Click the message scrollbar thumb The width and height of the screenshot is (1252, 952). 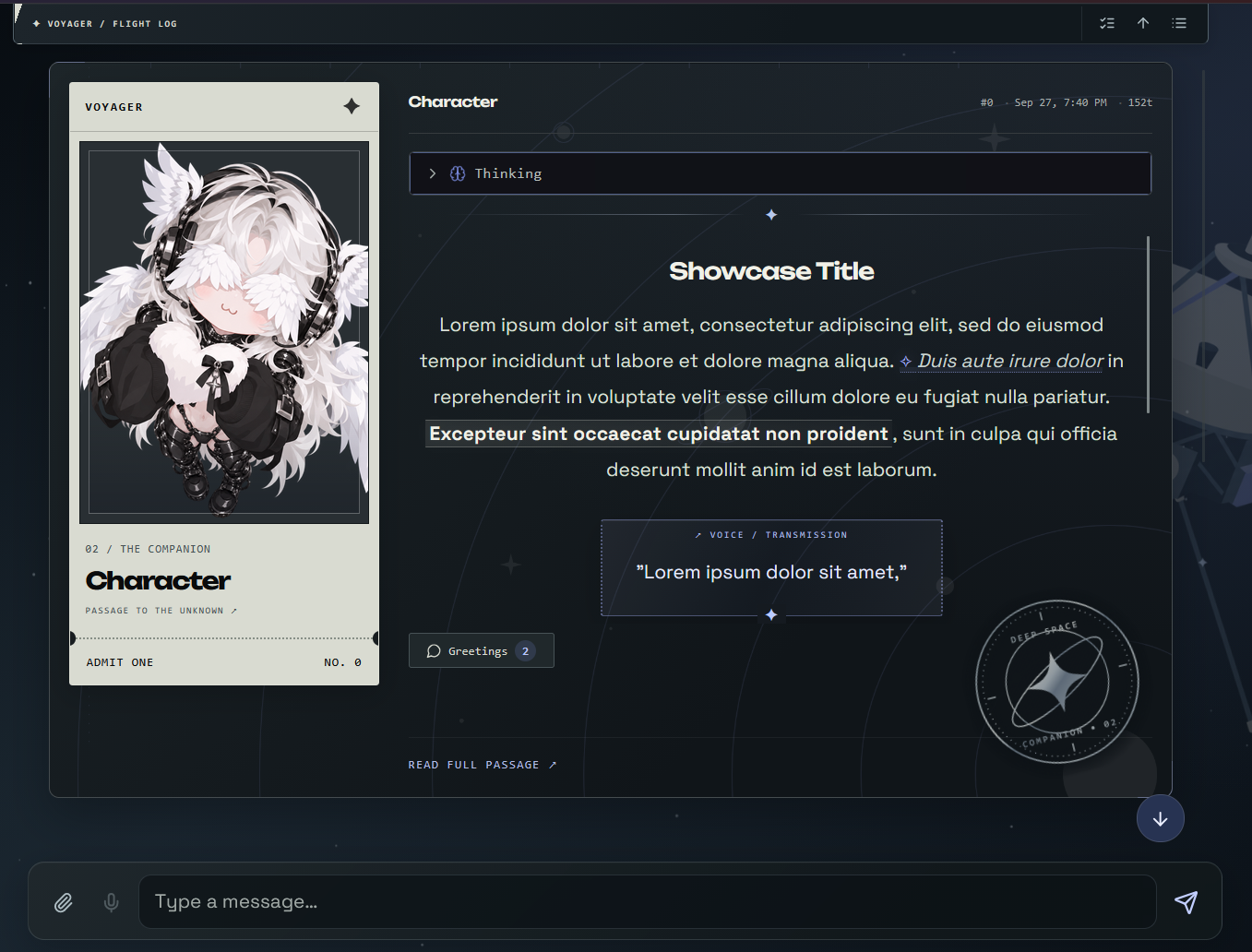pyautogui.click(x=1148, y=324)
